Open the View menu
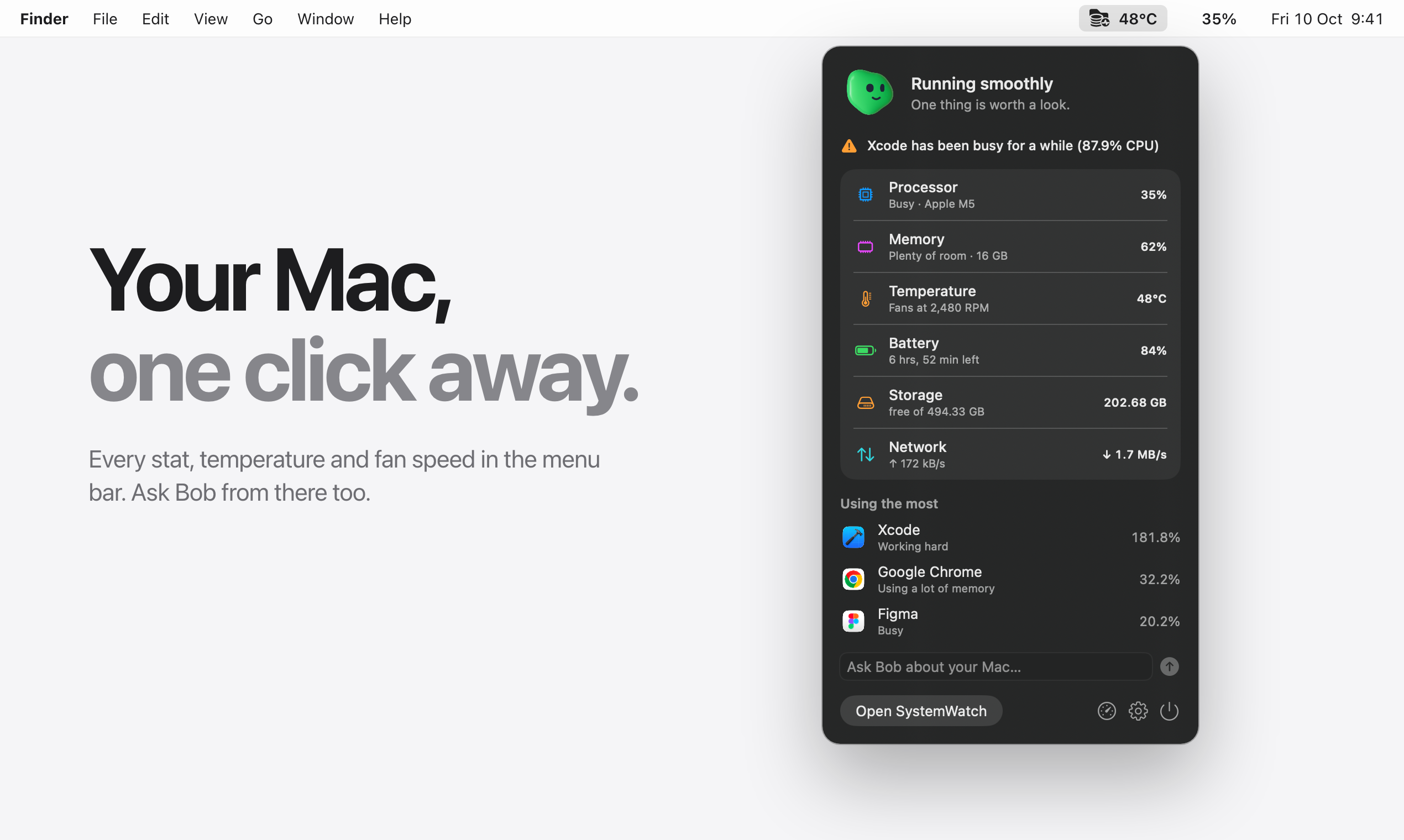 pos(211,19)
